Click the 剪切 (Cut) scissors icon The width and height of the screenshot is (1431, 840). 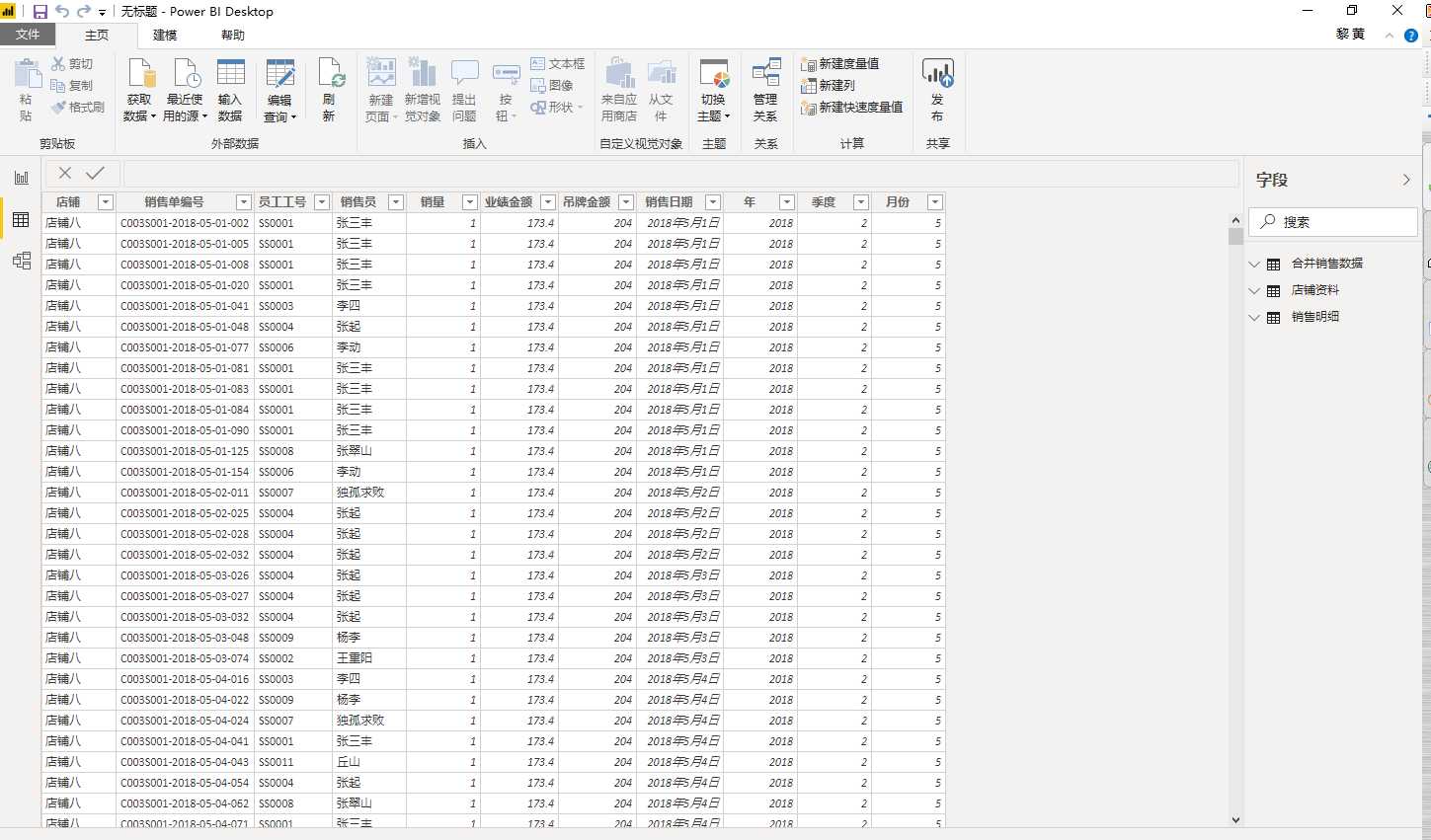click(x=59, y=64)
